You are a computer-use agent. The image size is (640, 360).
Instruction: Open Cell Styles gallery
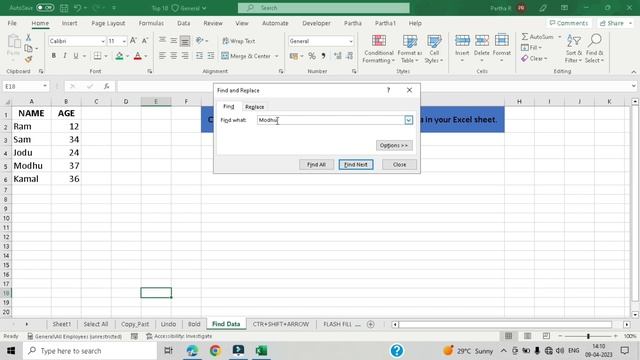pos(434,49)
